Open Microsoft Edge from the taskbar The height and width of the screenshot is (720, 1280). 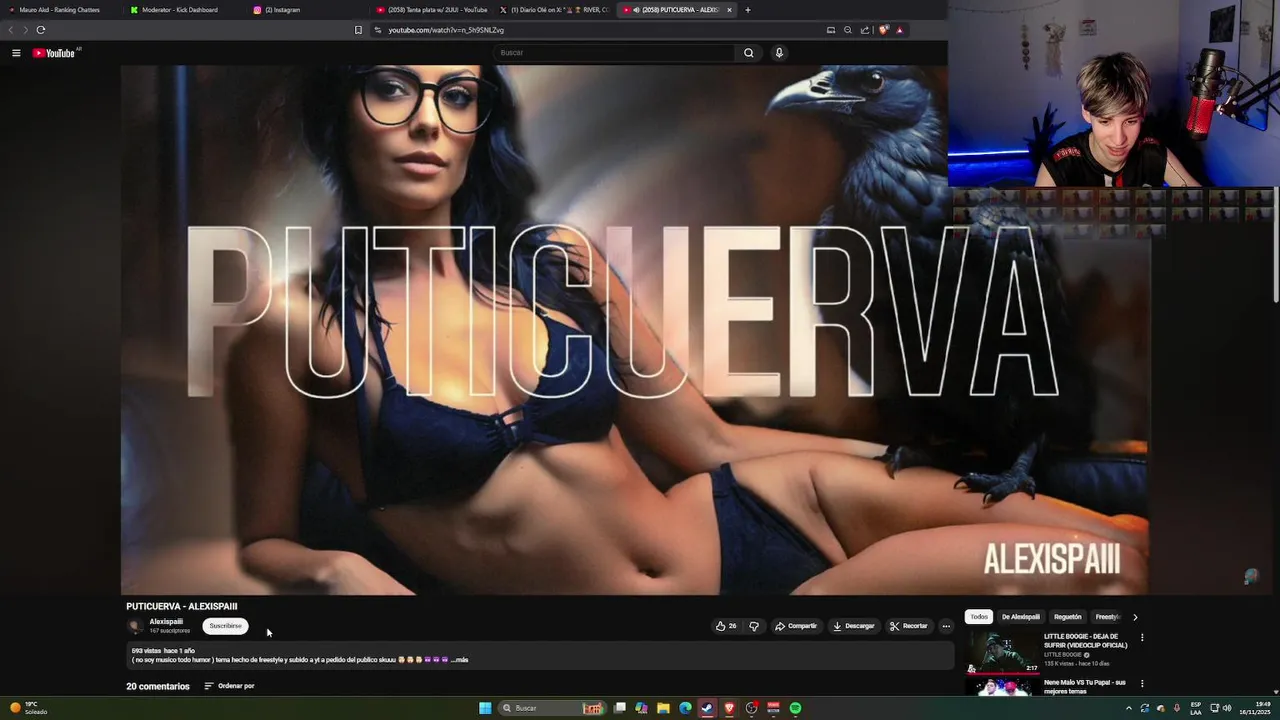[685, 708]
